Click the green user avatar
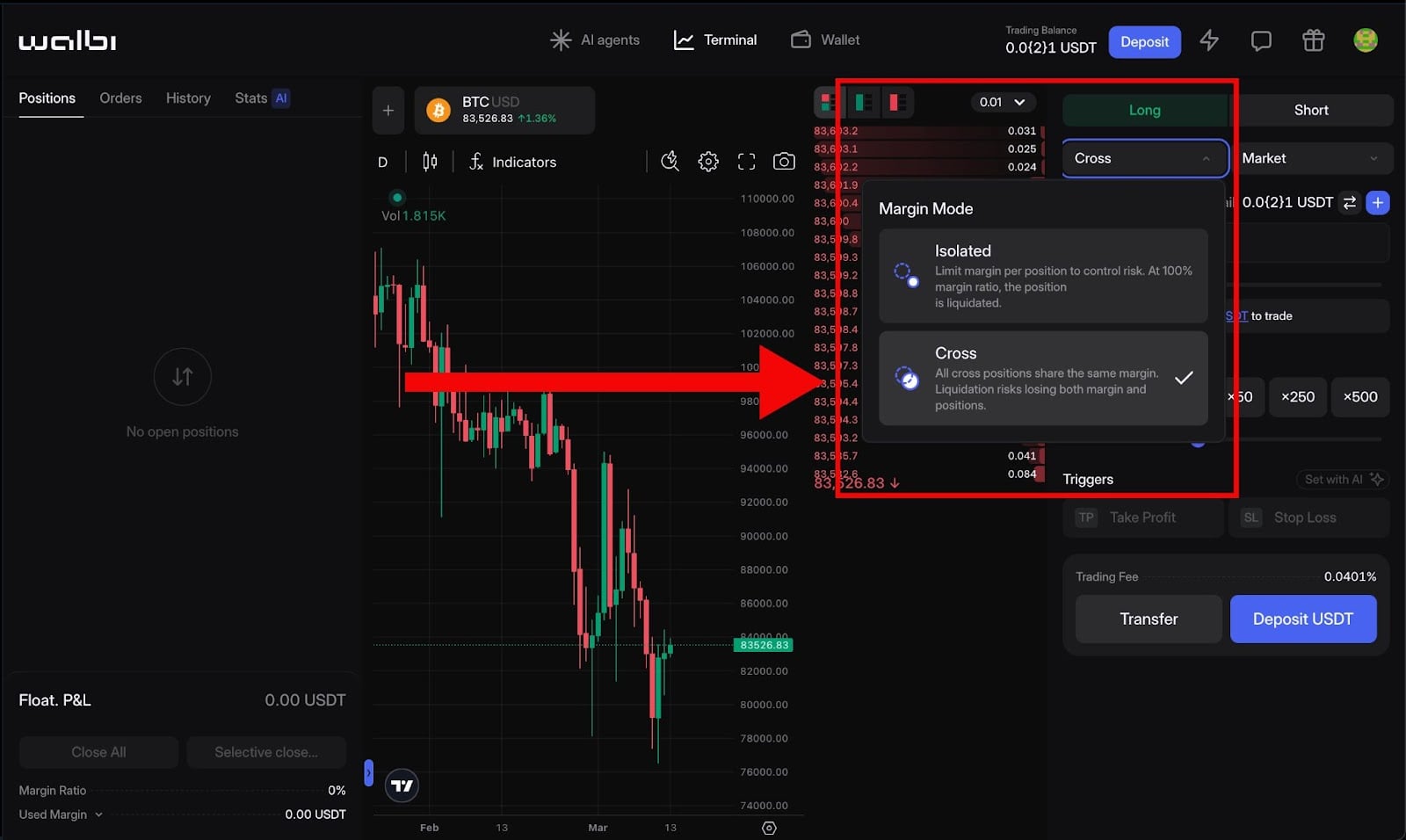 [x=1365, y=40]
